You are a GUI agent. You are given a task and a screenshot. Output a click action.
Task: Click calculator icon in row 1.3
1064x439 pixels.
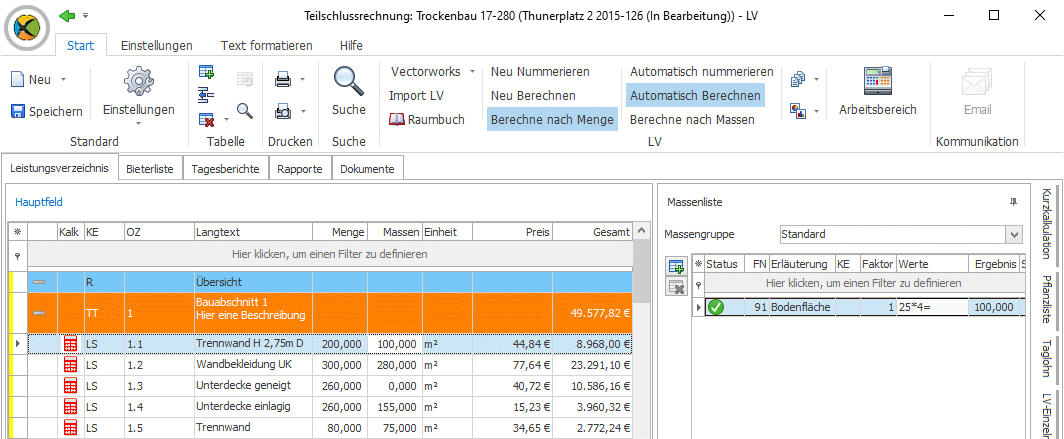click(x=71, y=385)
